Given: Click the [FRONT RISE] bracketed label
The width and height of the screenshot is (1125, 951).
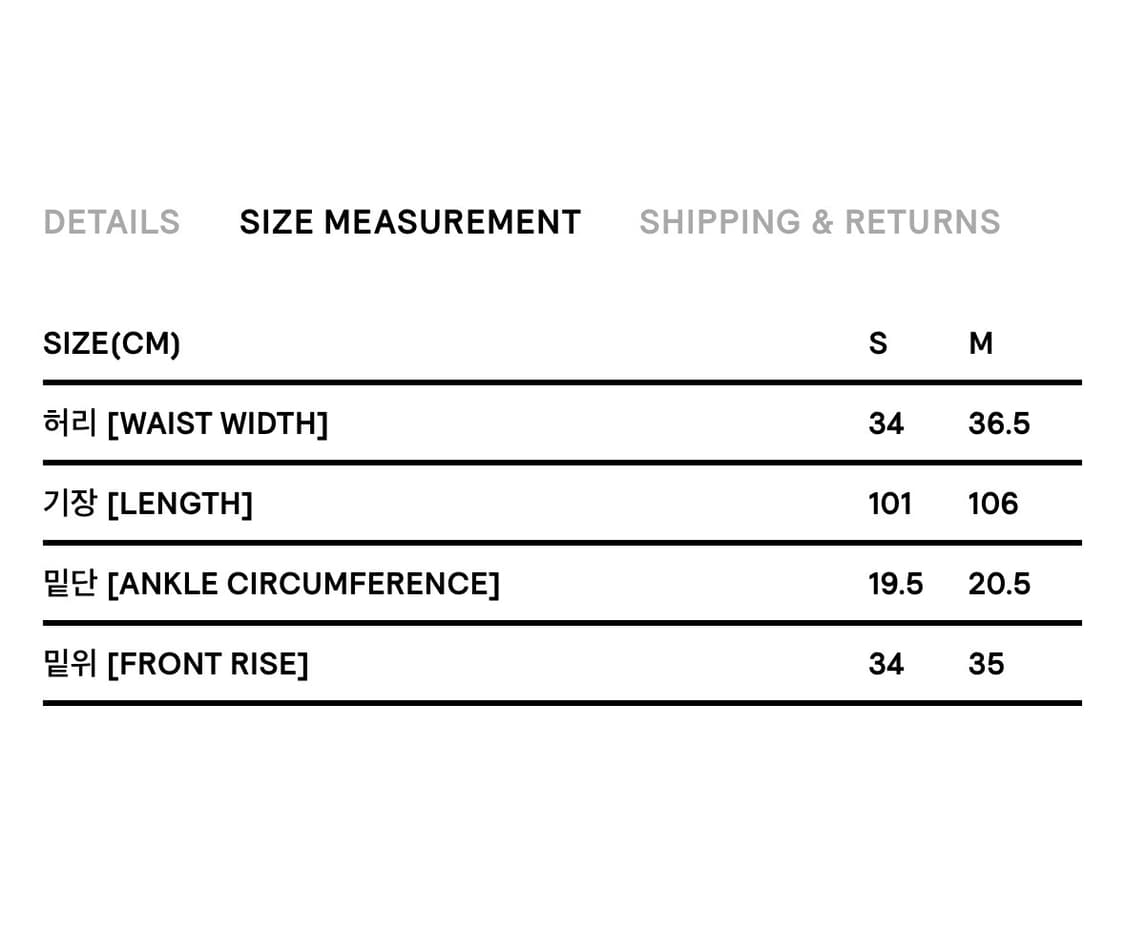Looking at the screenshot, I should pyautogui.click(x=207, y=664).
